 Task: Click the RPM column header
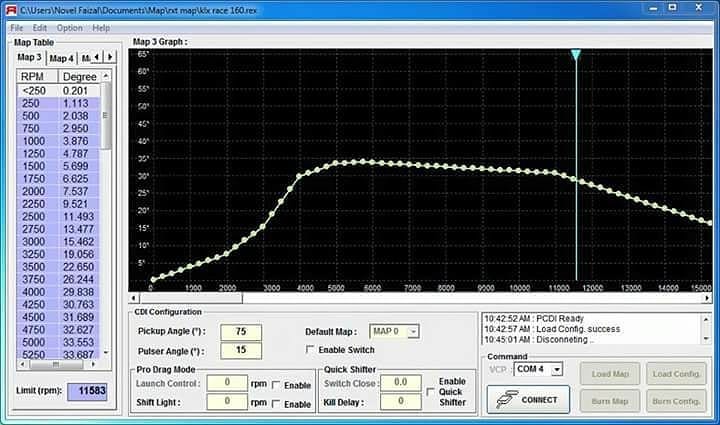tap(37, 76)
